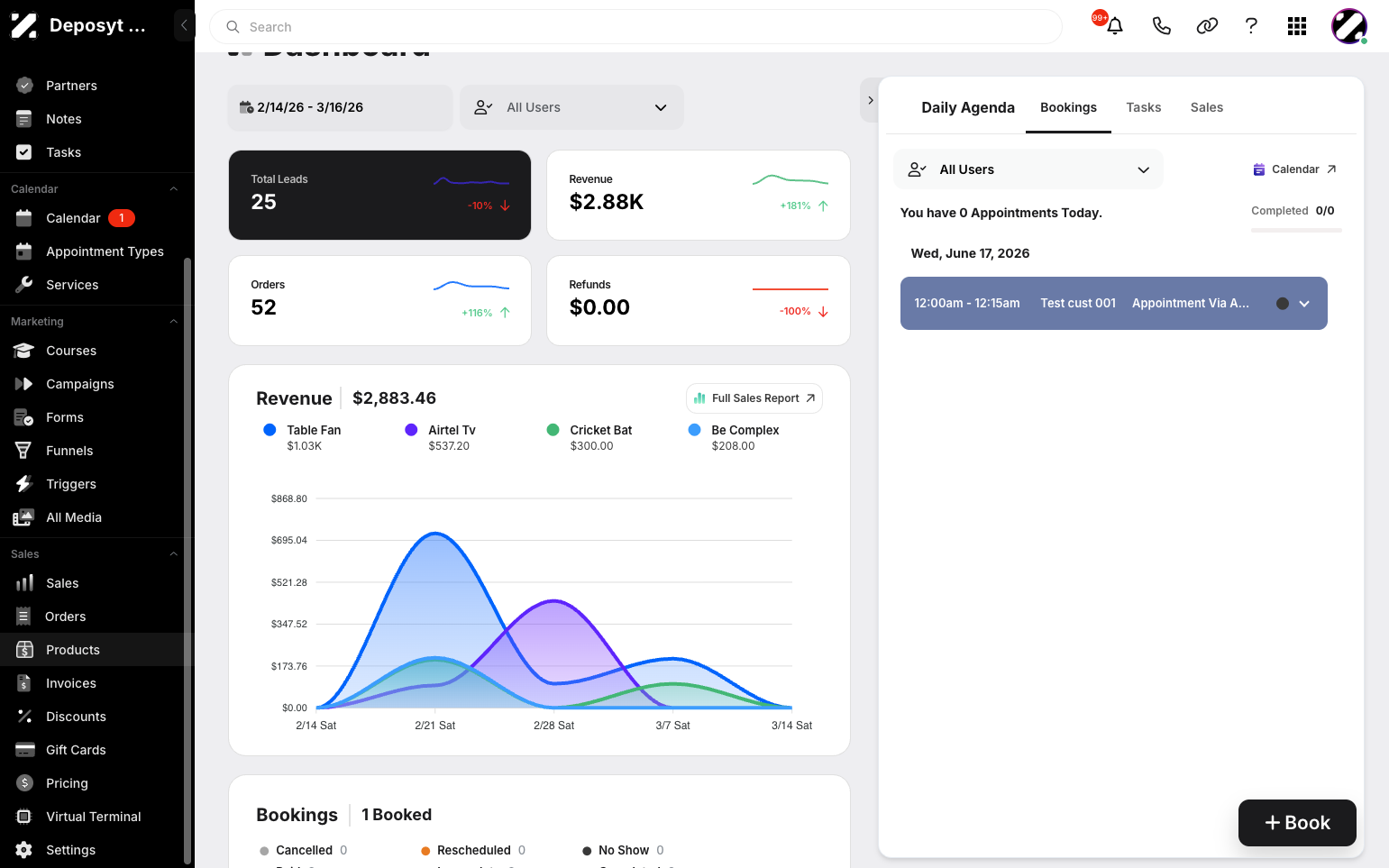Click the Products icon
1389x868 pixels.
tap(24, 650)
